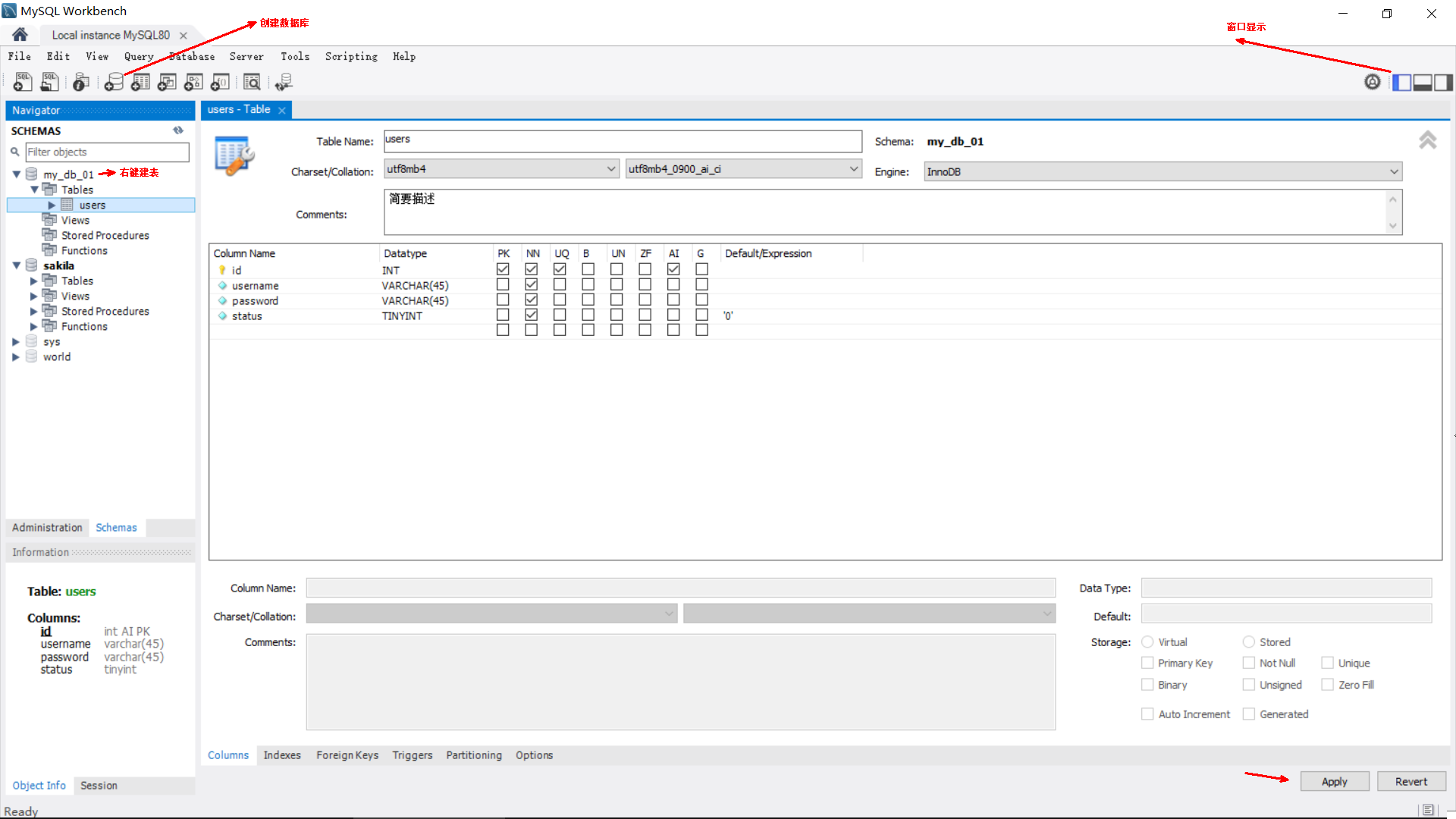Select the Stored Procedures item under my_db_01
The height and width of the screenshot is (819, 1456).
(x=105, y=235)
